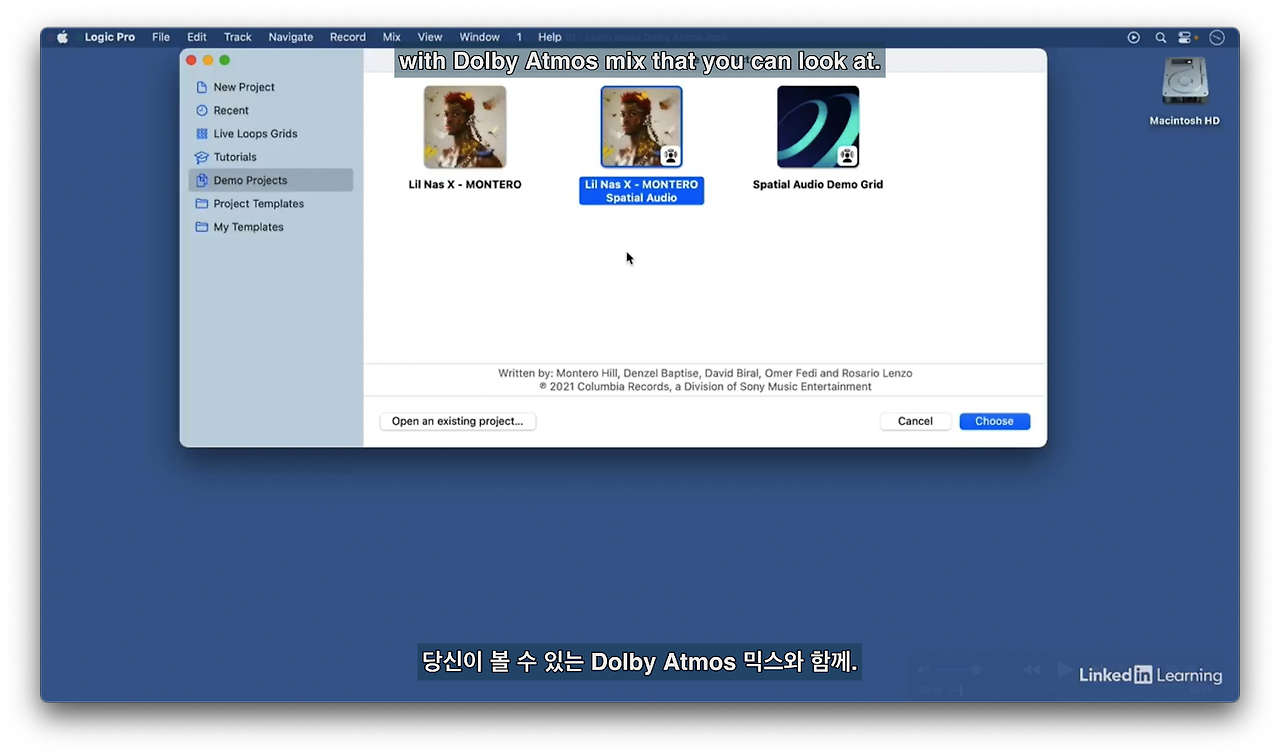The image size is (1280, 756).
Task: Click the blue Choose button
Action: point(995,421)
